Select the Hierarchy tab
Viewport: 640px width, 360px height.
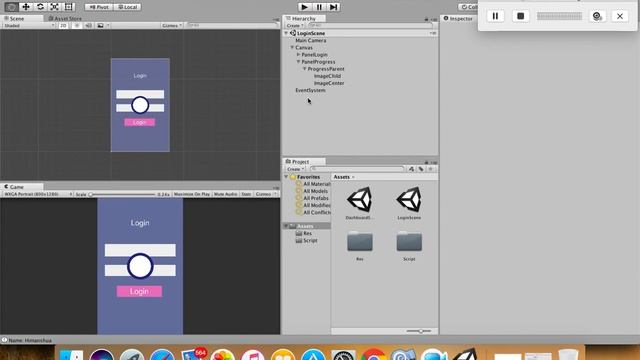[x=304, y=18]
